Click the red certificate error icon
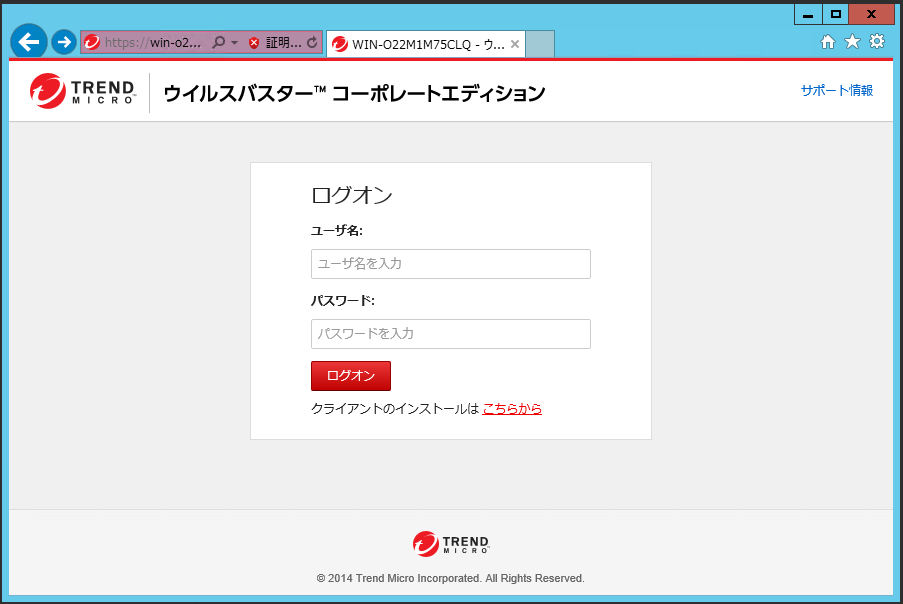The height and width of the screenshot is (604, 903). [x=254, y=43]
